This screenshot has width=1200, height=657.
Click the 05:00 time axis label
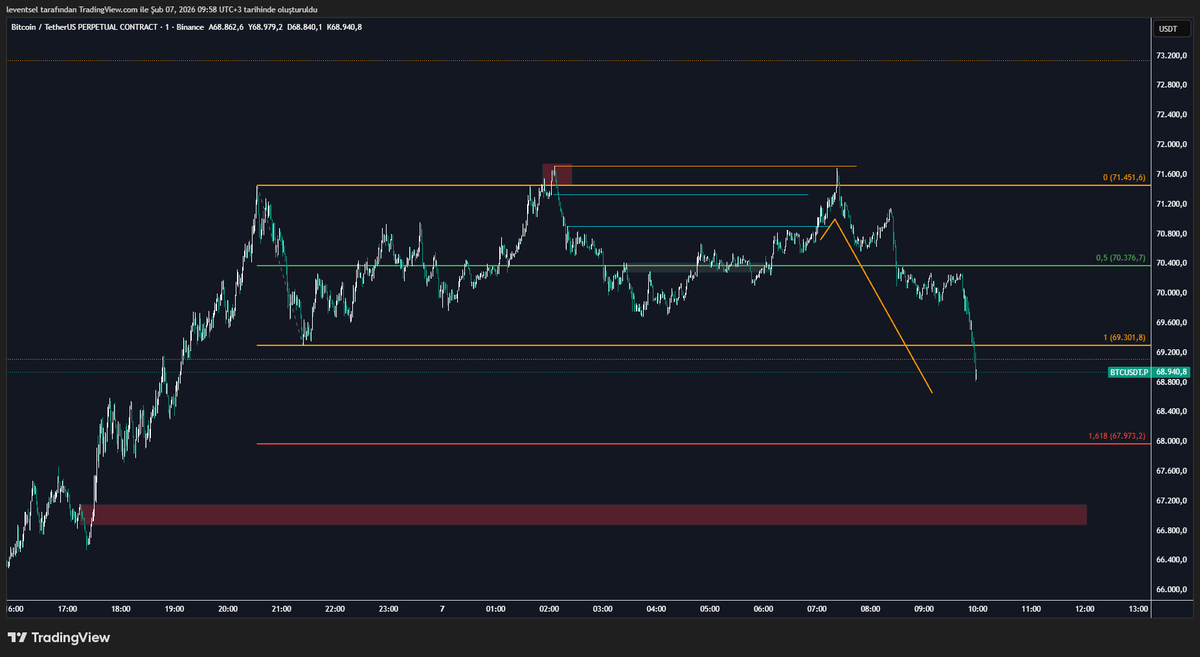click(710, 609)
